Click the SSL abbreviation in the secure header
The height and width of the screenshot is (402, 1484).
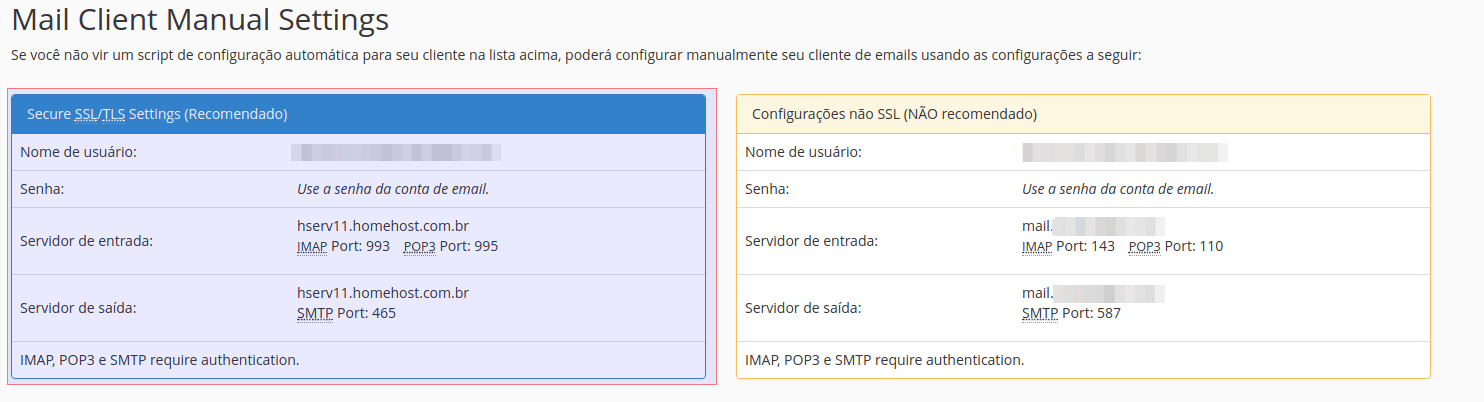coord(86,114)
